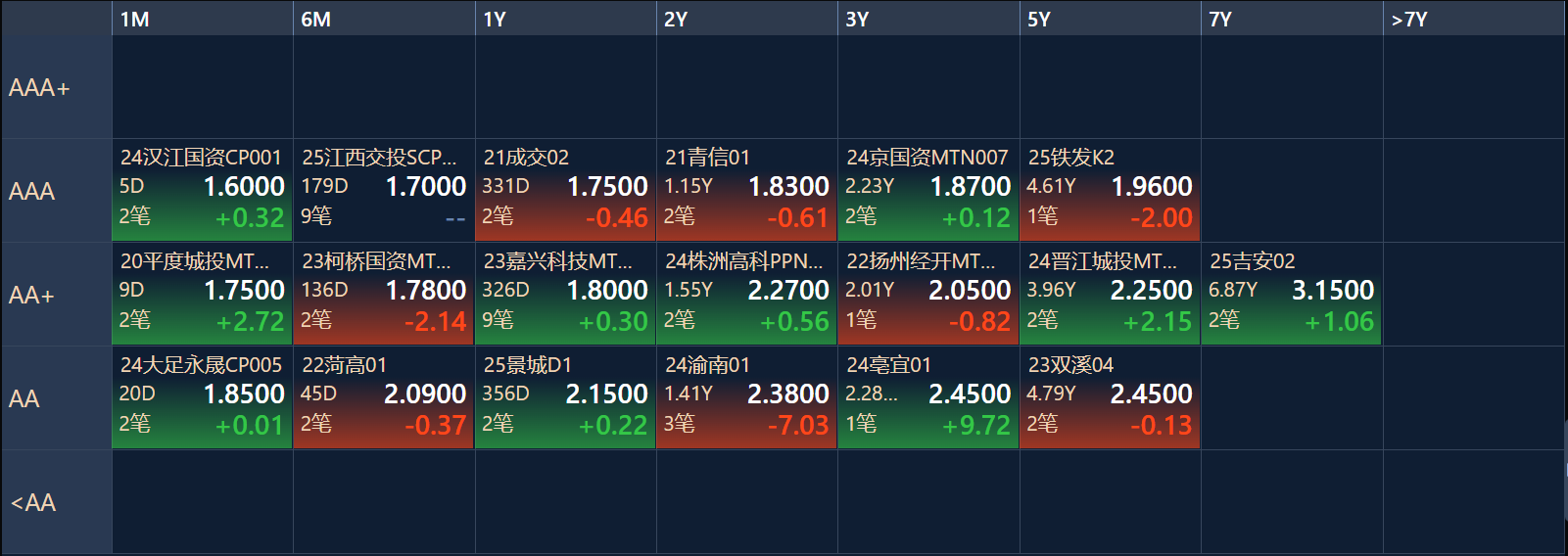Select the AA+ rating row header
This screenshot has height=556, width=1568.
tap(56, 295)
